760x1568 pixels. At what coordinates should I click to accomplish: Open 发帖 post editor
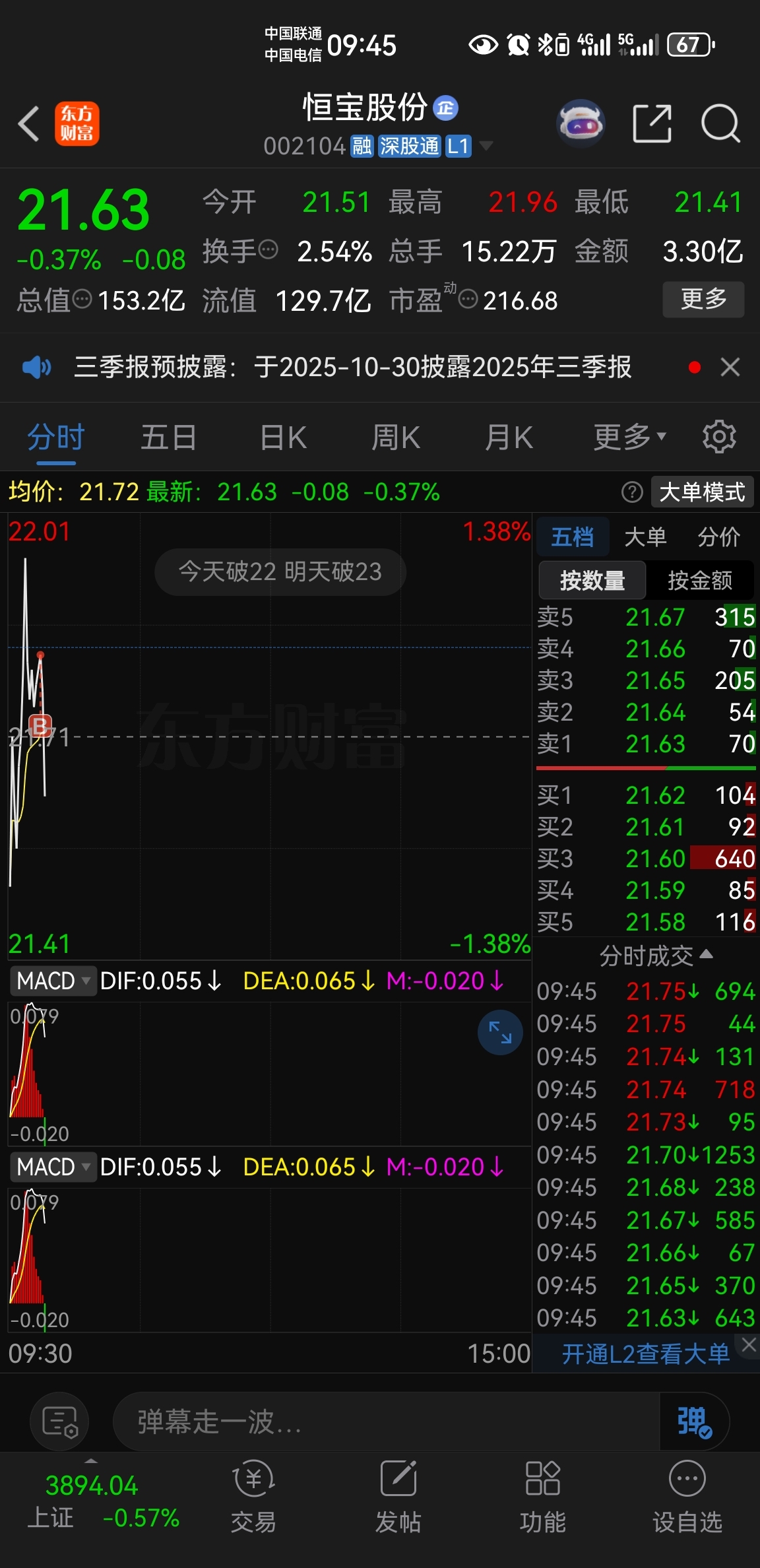point(398,1497)
